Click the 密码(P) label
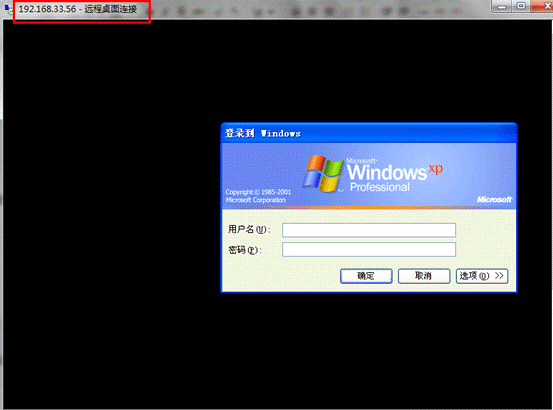Screen dimensions: 553x410 pyautogui.click(x=245, y=250)
